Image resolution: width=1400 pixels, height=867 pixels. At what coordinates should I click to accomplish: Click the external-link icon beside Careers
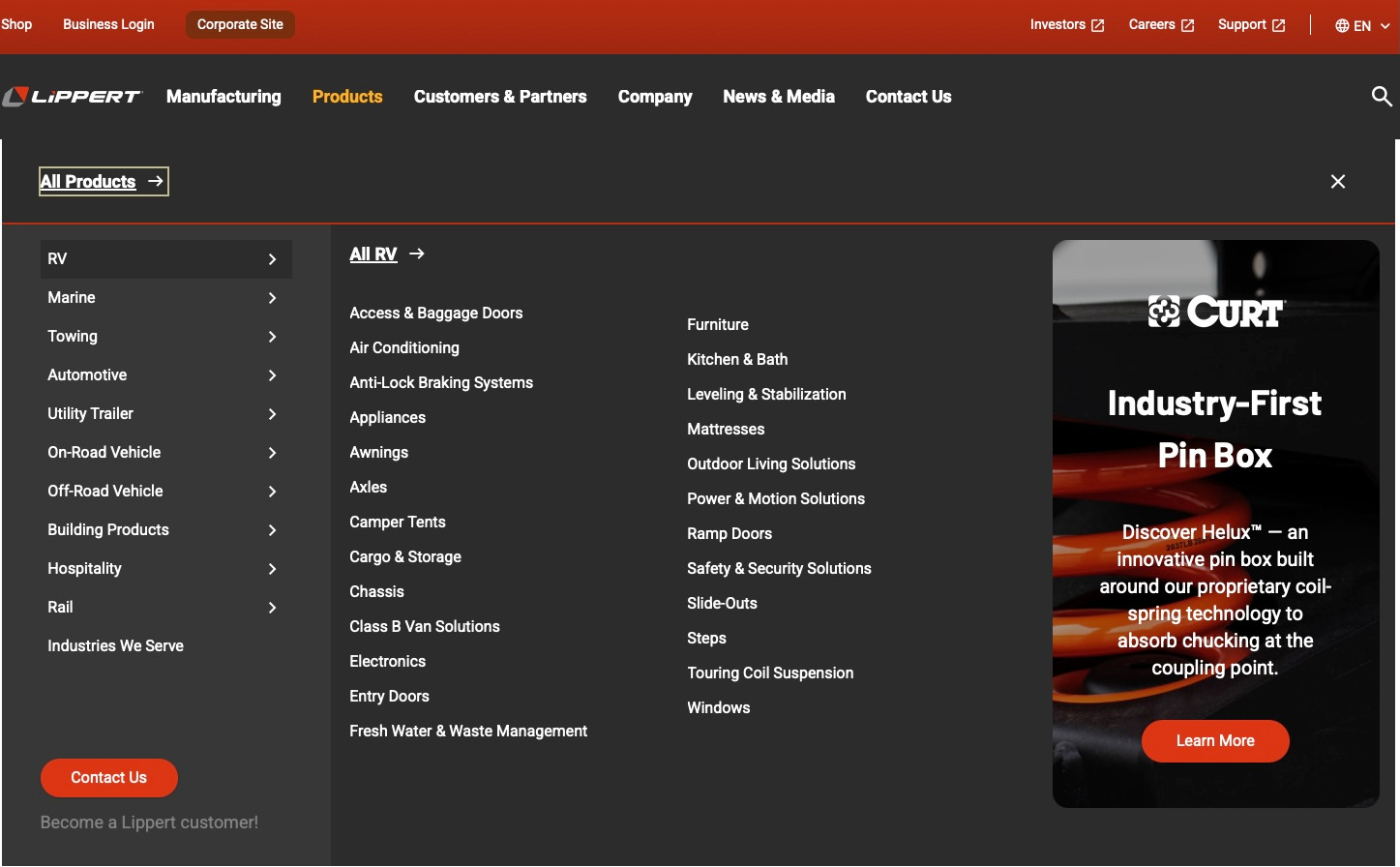(1187, 26)
